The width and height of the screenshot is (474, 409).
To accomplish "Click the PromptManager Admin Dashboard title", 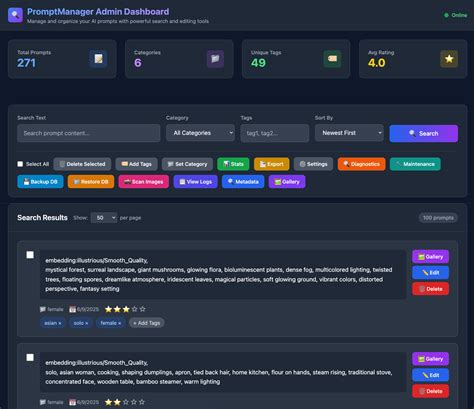I will tap(98, 12).
